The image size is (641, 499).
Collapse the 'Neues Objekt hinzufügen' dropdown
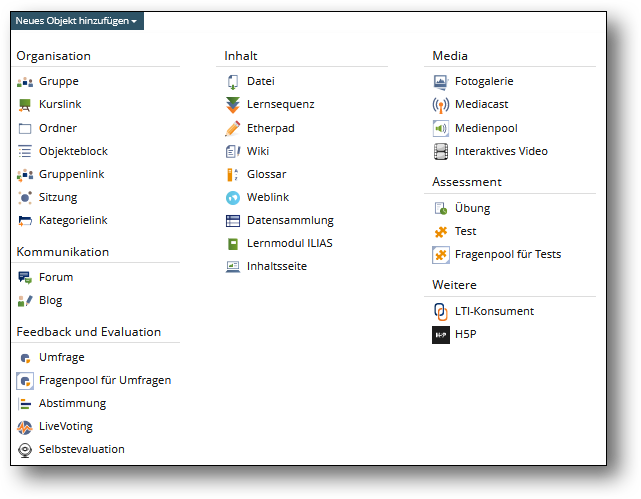[76, 20]
